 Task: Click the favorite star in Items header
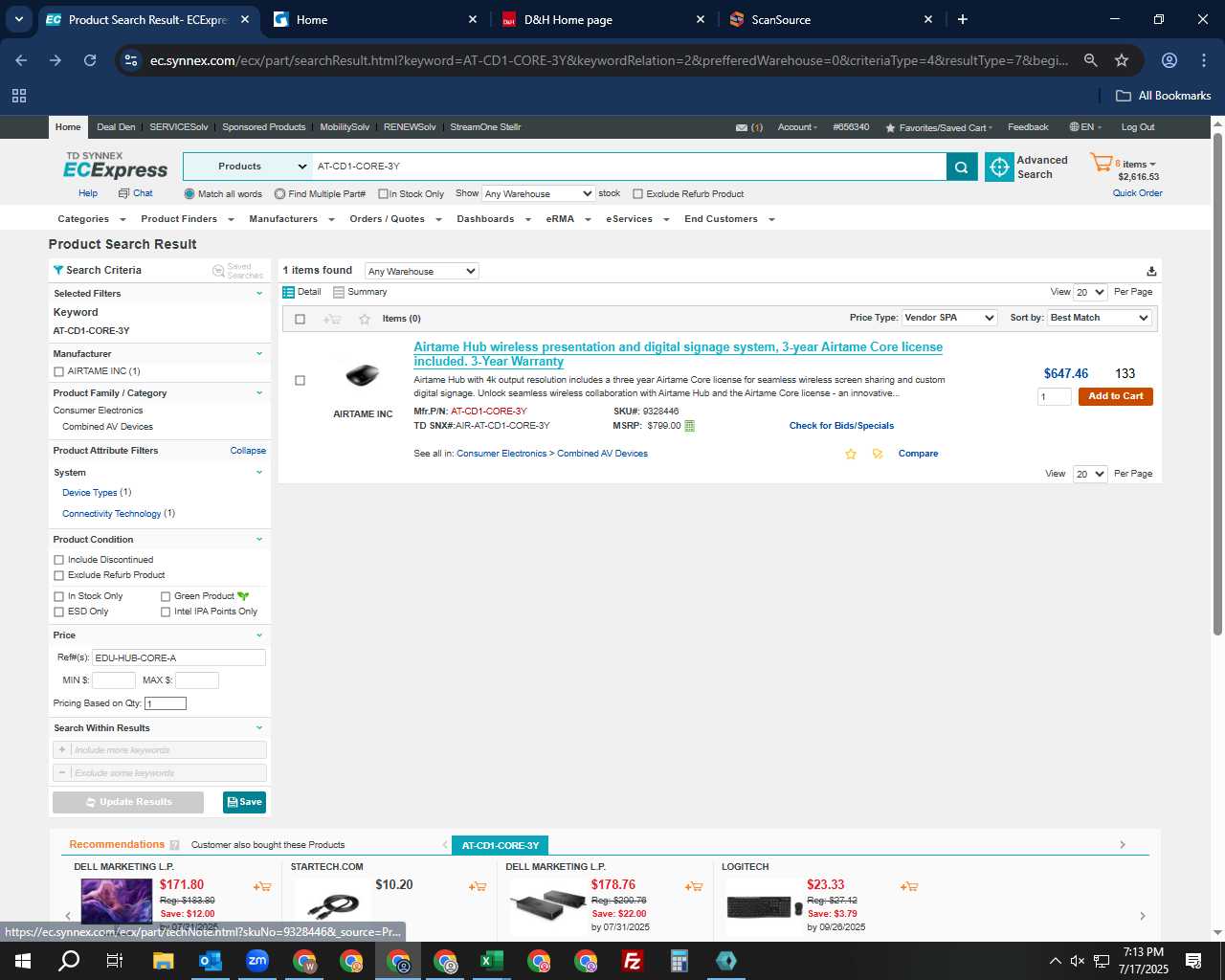[365, 319]
